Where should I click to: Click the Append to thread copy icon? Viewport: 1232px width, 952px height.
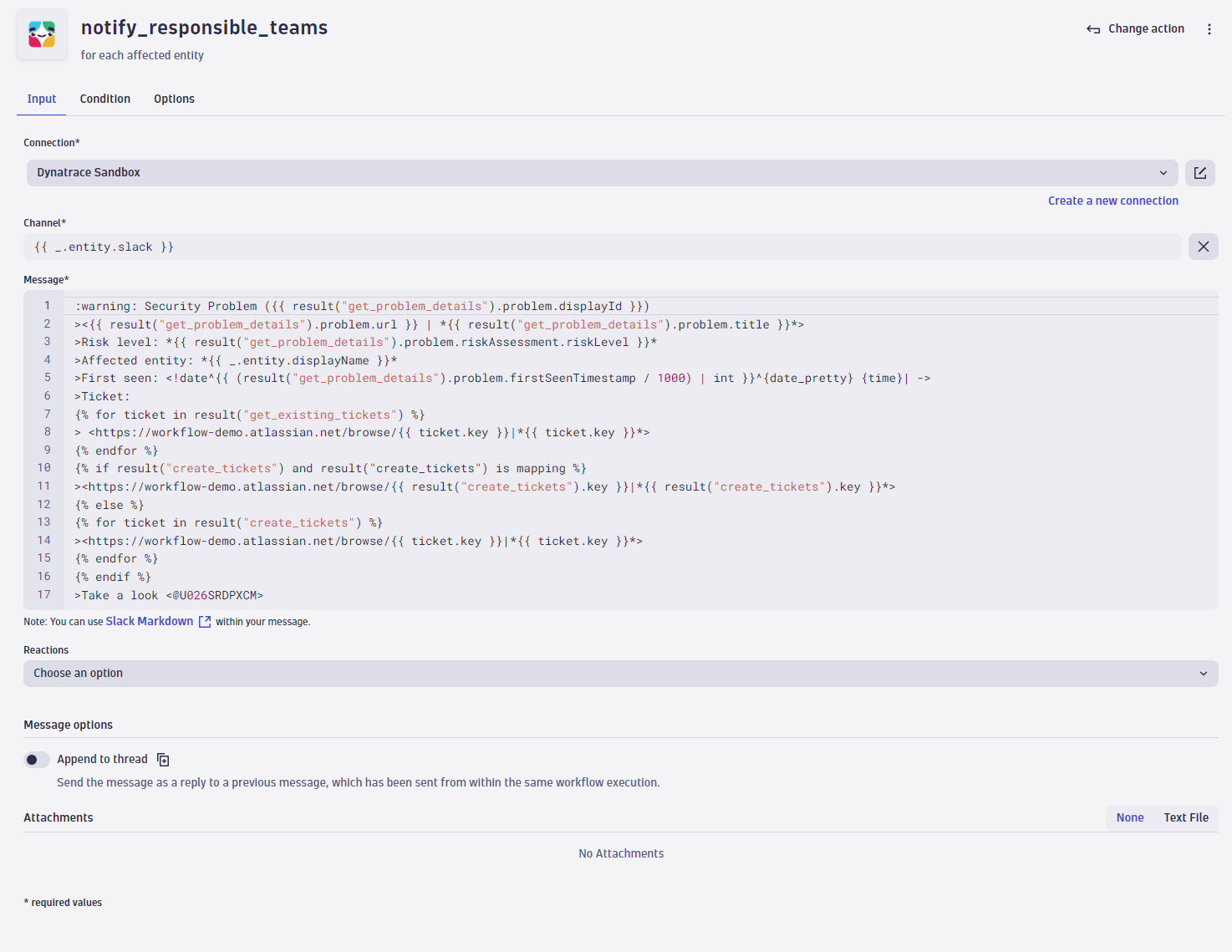tap(163, 760)
